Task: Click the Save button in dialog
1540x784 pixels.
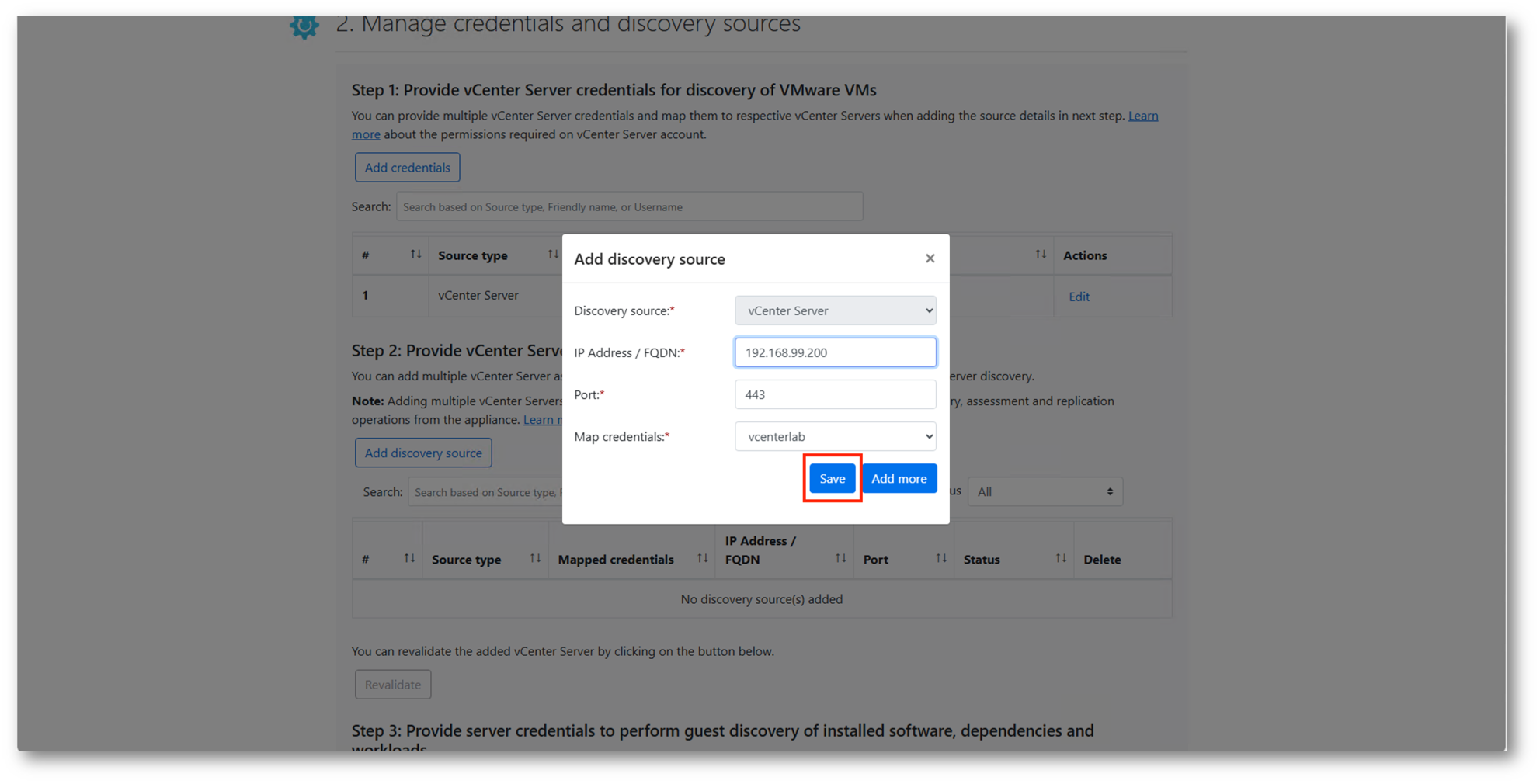Action: pyautogui.click(x=832, y=478)
